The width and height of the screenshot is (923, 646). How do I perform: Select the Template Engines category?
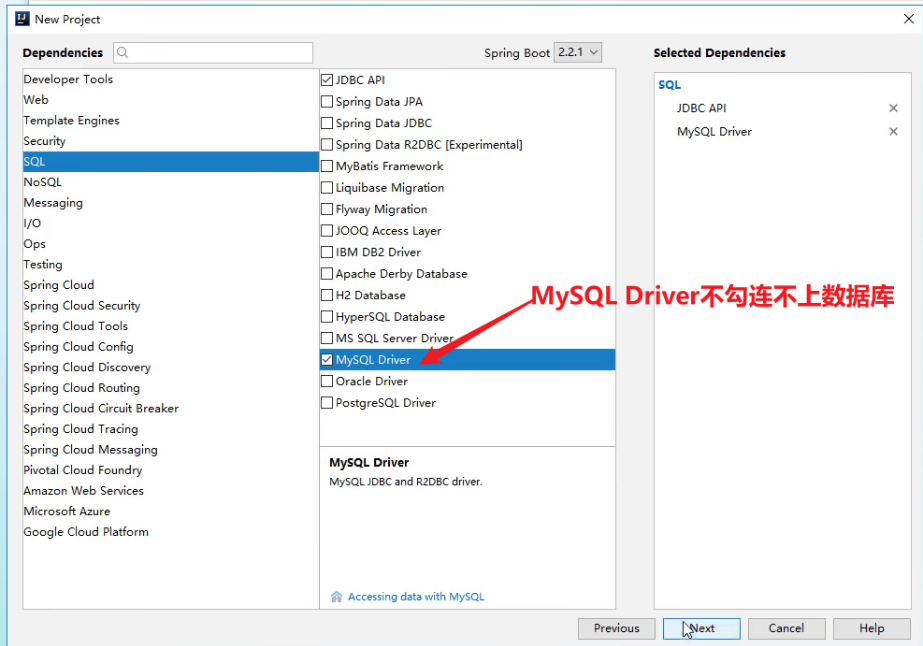[171, 120]
